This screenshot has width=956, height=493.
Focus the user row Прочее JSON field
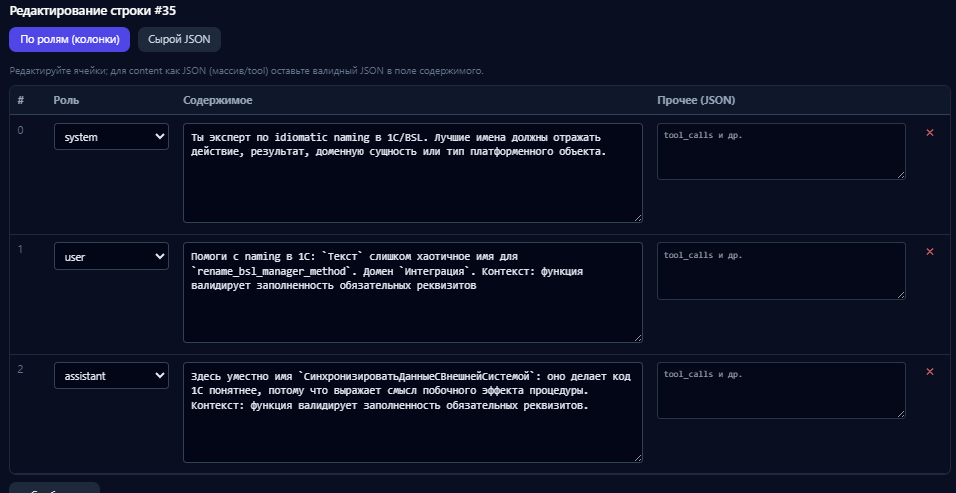point(781,271)
